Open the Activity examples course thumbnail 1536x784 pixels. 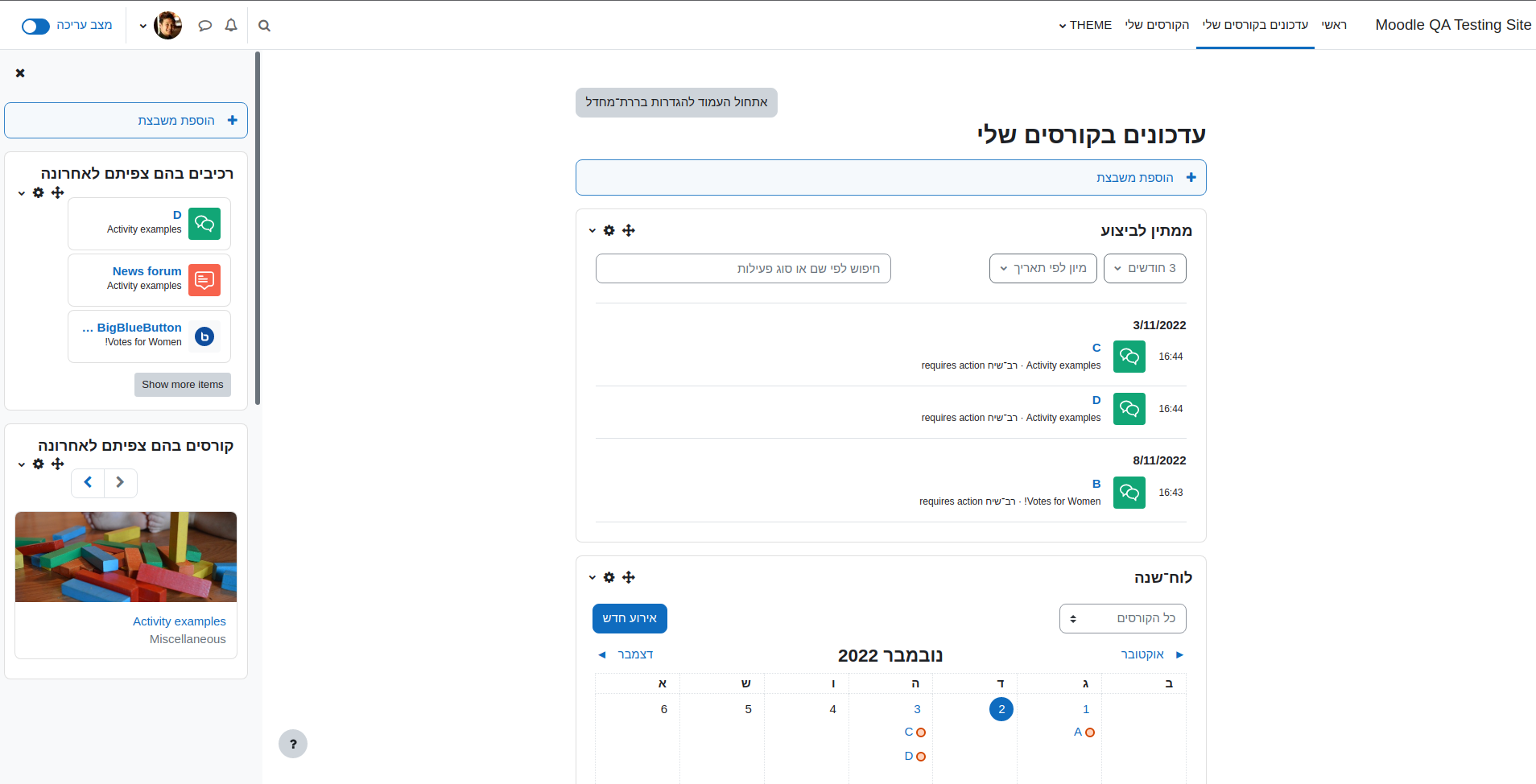(126, 557)
